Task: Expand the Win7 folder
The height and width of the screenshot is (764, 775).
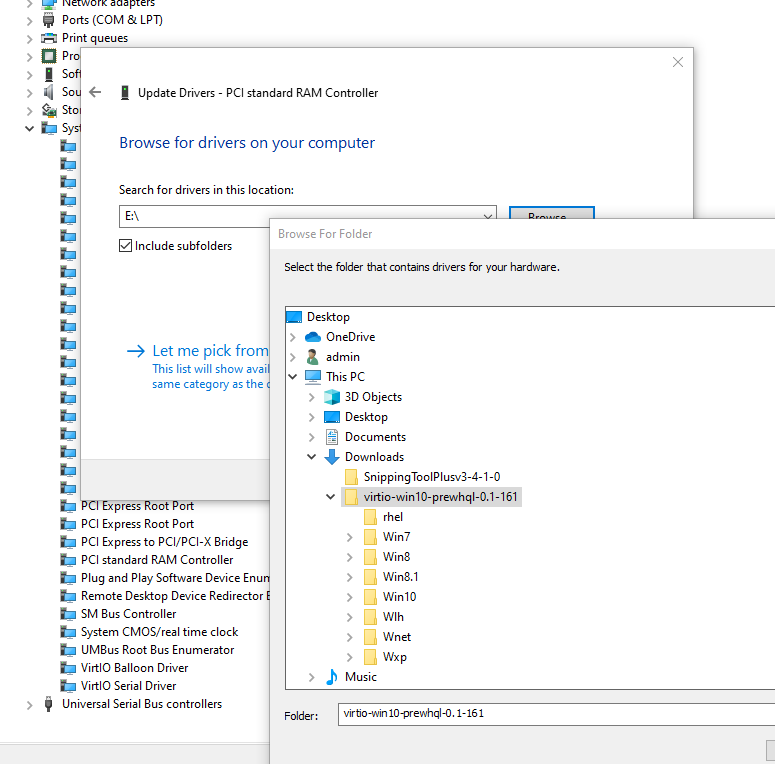Action: (x=349, y=537)
